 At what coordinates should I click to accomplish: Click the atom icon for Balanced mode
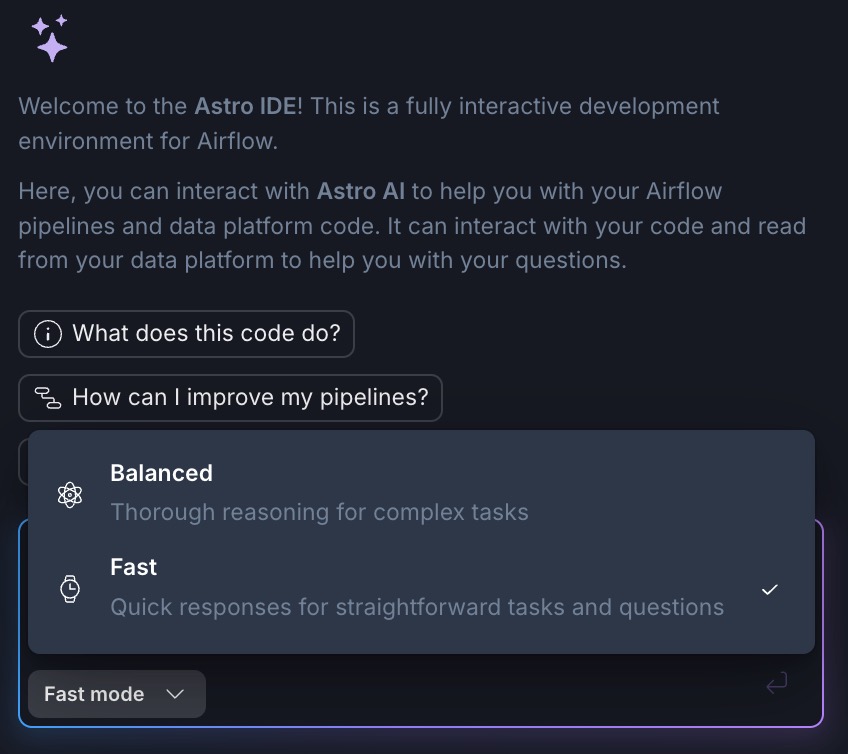pyautogui.click(x=70, y=494)
